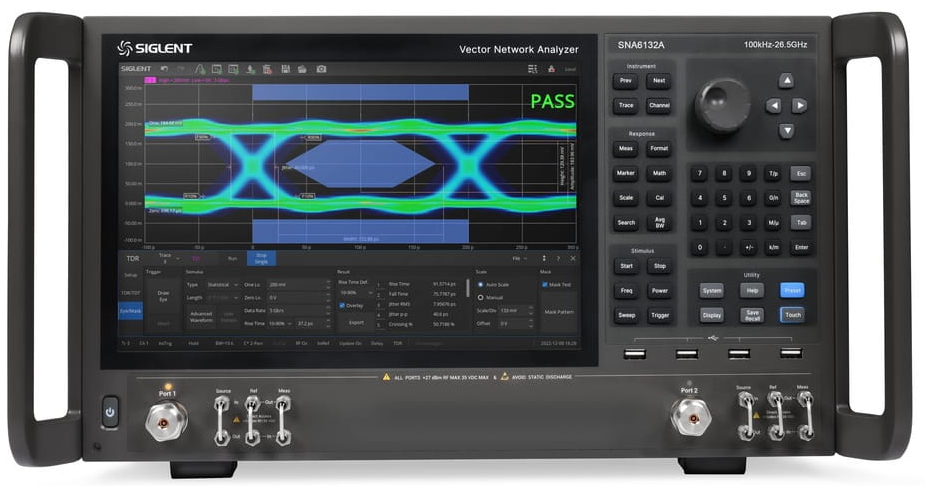The width and height of the screenshot is (925, 486).
Task: Tap the front-panel down arrow key
Action: click(x=786, y=130)
